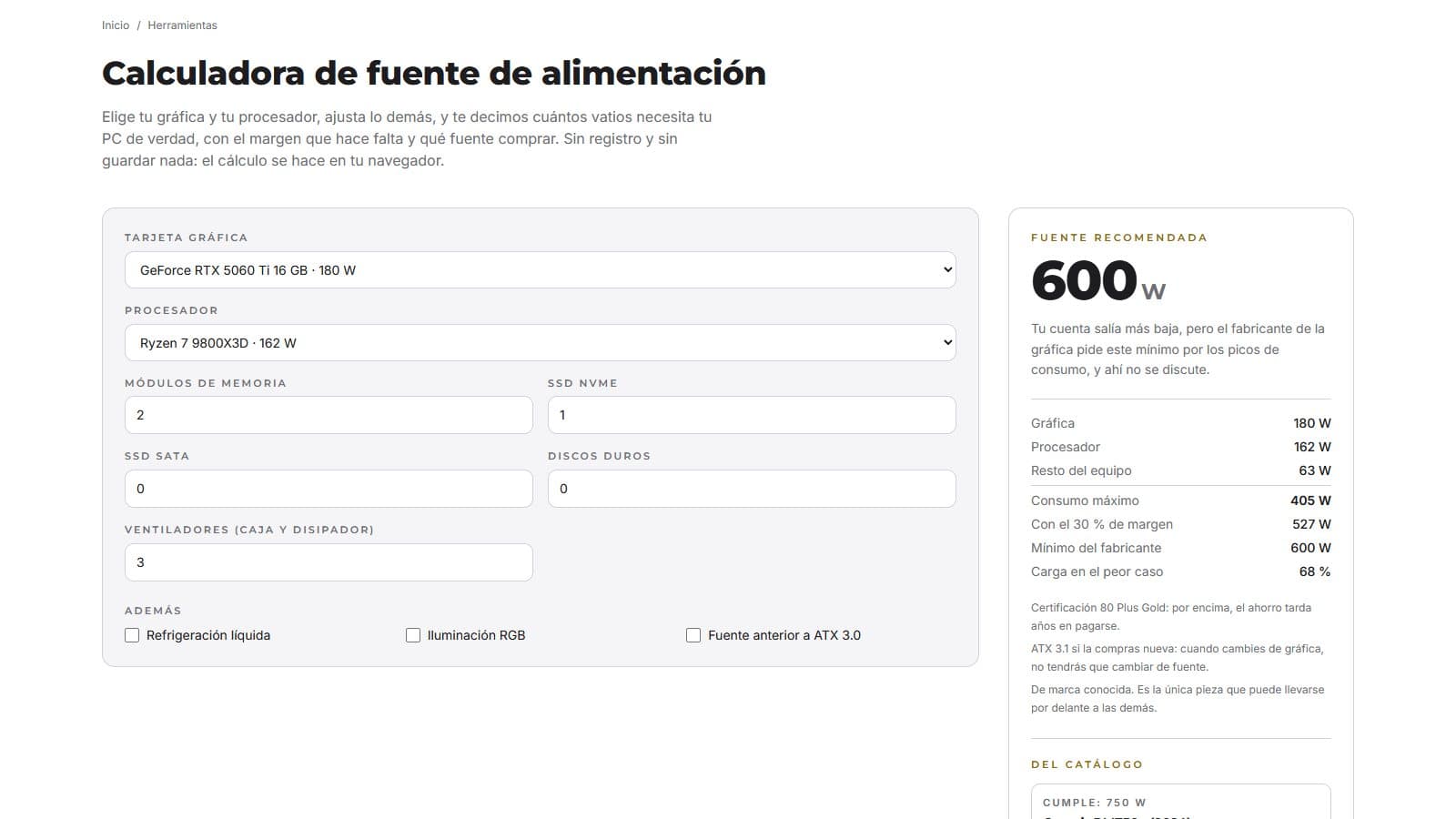This screenshot has width=1456, height=819.
Task: Click the Resto del equipo 63 W value
Action: (x=1315, y=470)
